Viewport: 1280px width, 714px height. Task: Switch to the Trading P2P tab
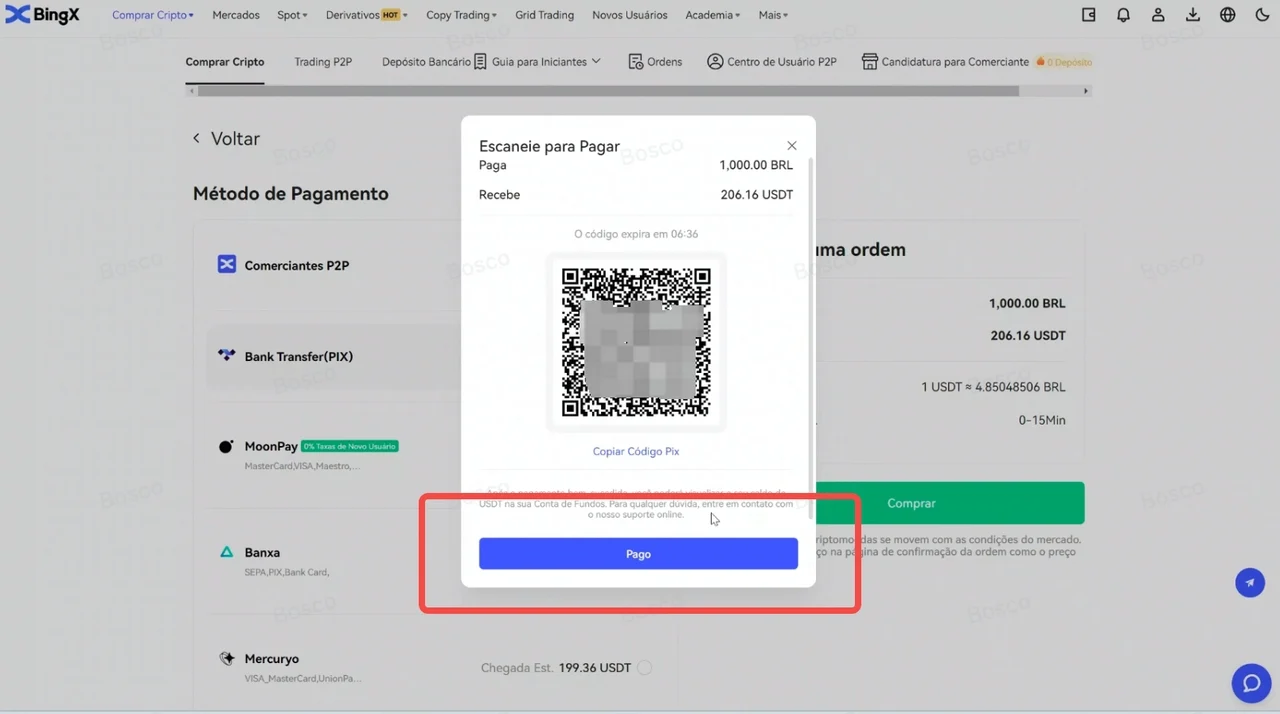pyautogui.click(x=323, y=62)
